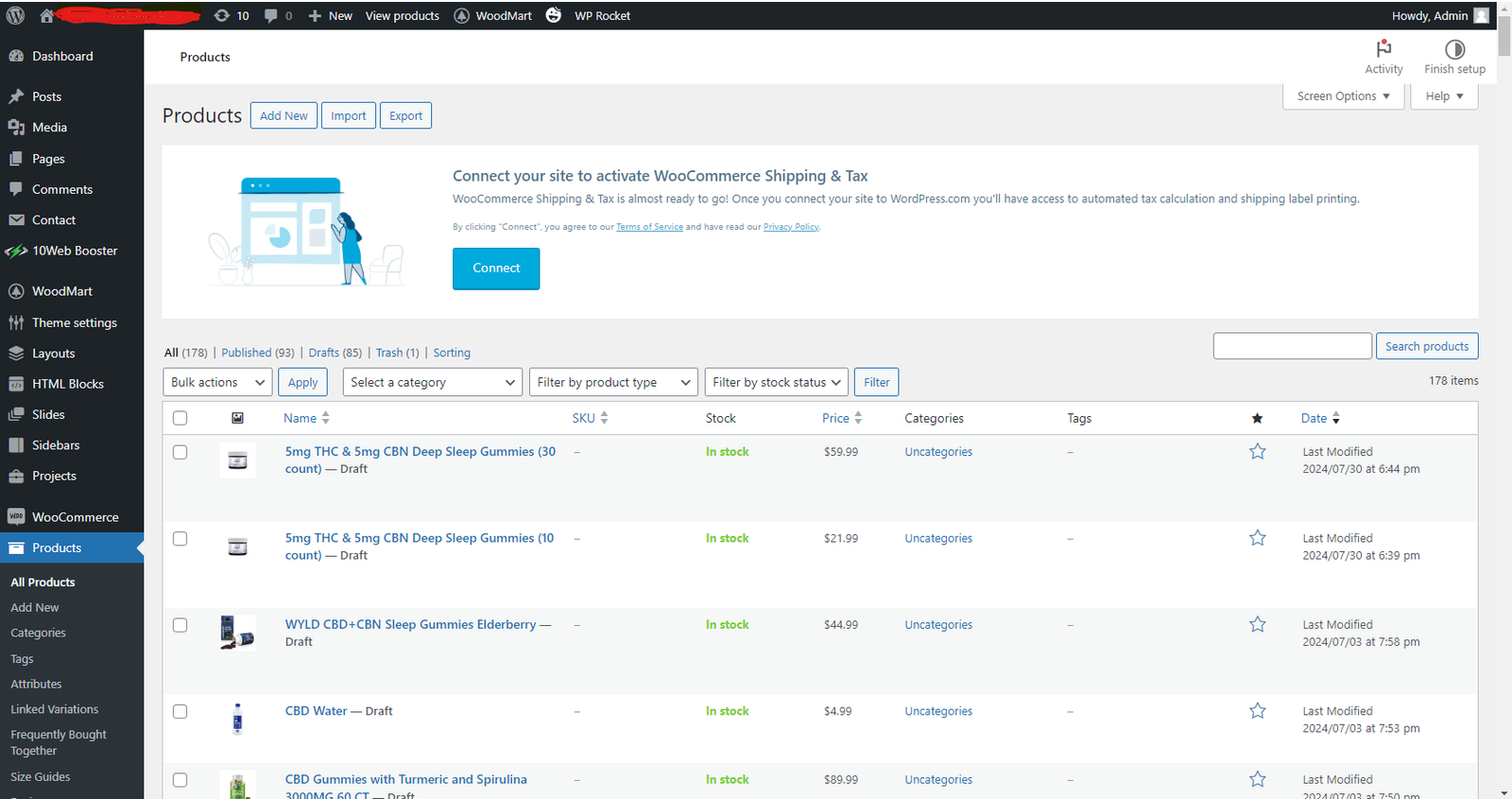Apply the selected bulk action
Viewport: 1512px width, 799px height.
click(x=303, y=382)
